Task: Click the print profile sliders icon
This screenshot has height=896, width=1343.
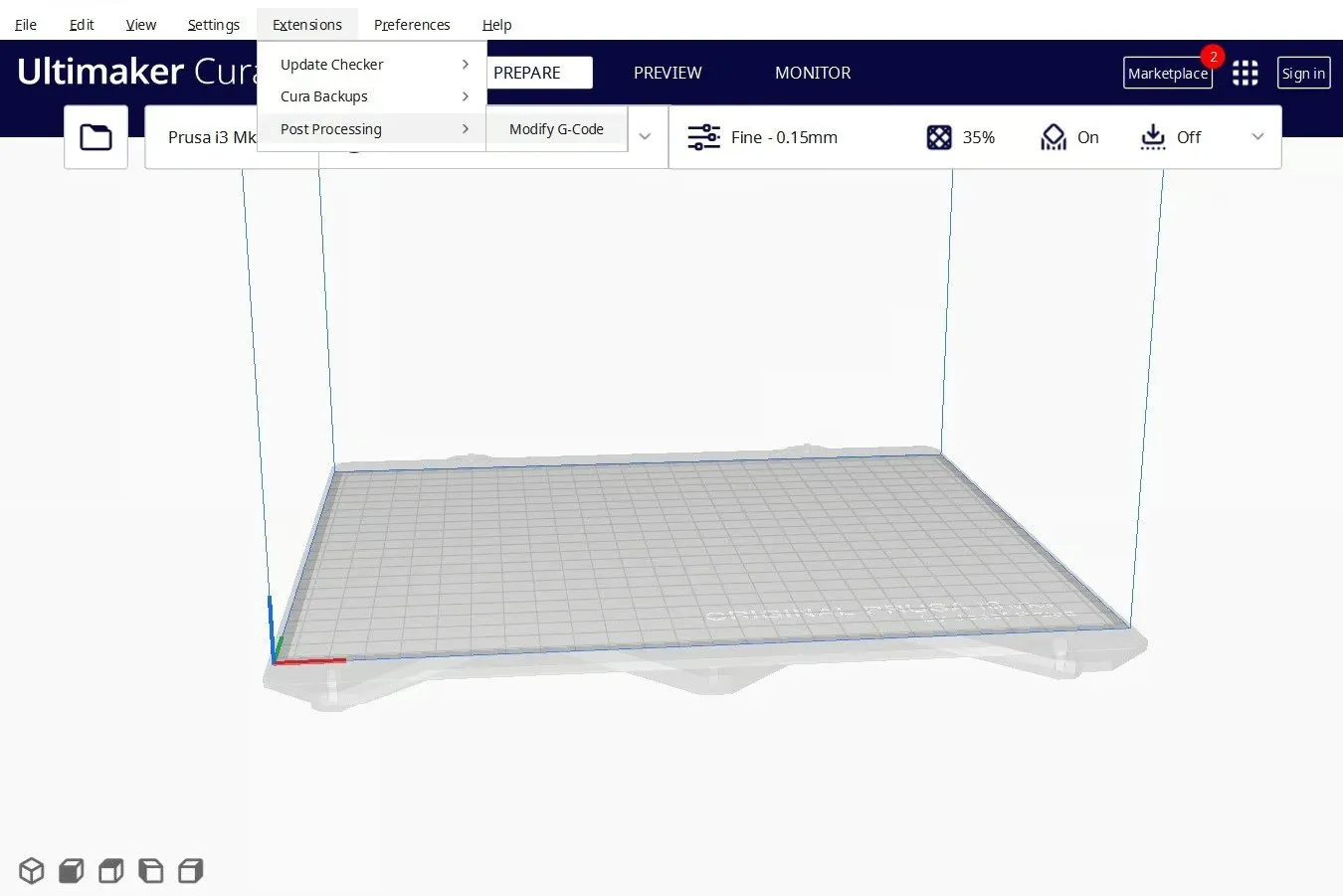Action: 703,137
